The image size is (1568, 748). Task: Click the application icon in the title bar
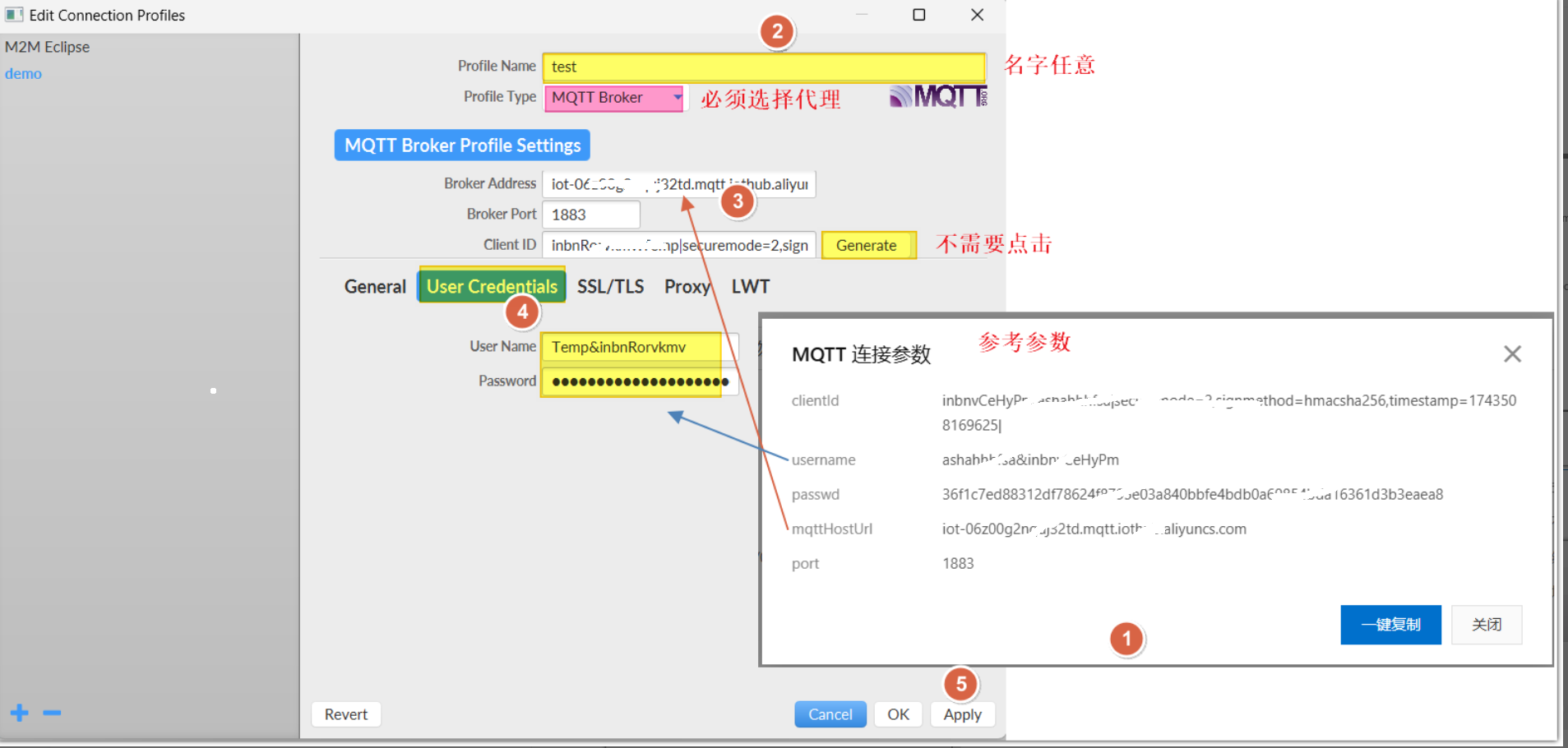[x=13, y=14]
